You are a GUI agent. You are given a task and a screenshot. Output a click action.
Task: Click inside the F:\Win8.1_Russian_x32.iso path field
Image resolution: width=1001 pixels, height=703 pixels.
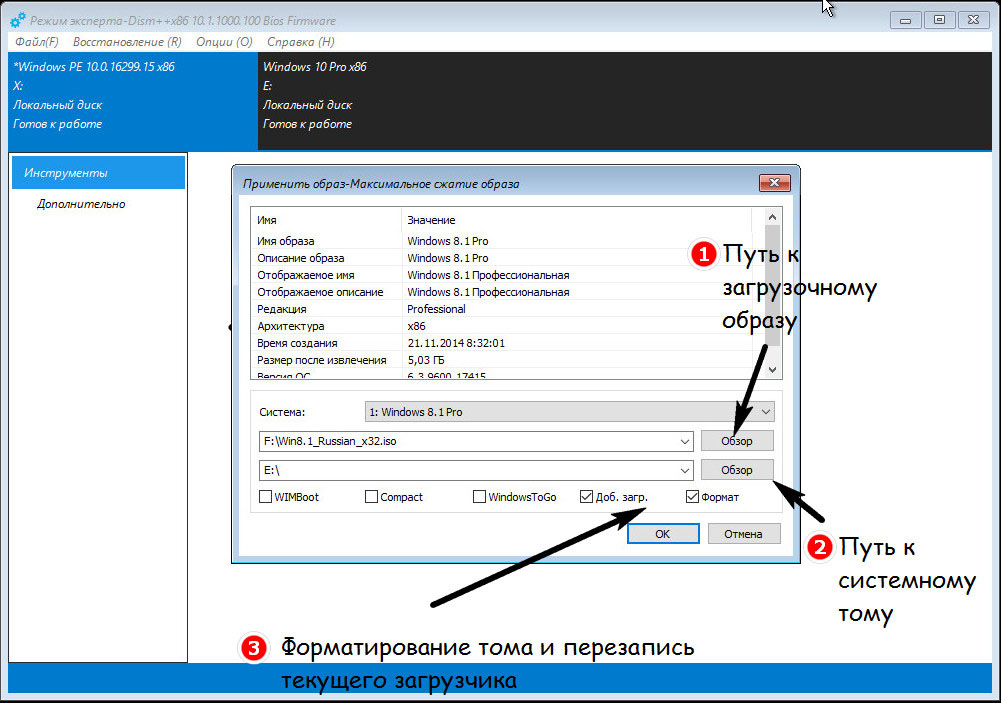(x=469, y=441)
